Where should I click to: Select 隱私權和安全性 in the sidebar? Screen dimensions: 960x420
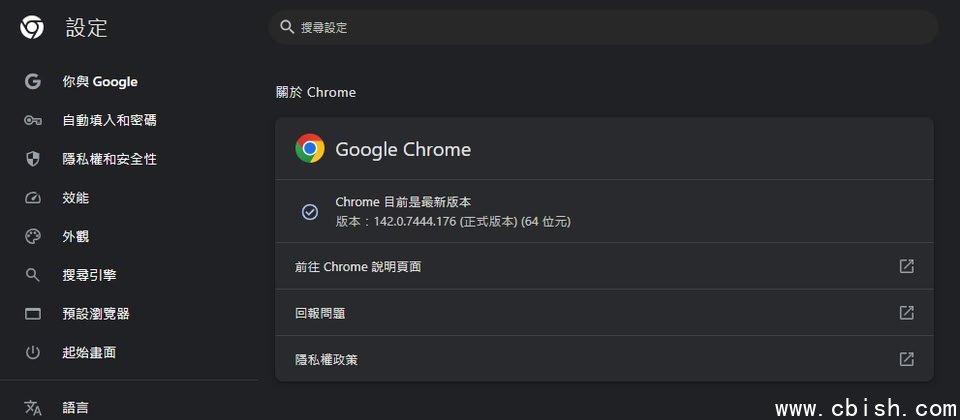coord(109,159)
